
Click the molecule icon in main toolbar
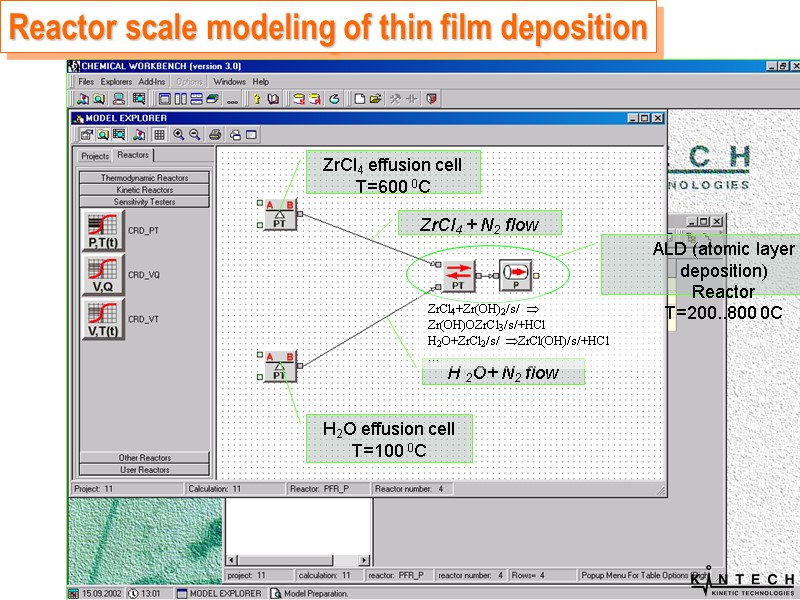[83, 99]
